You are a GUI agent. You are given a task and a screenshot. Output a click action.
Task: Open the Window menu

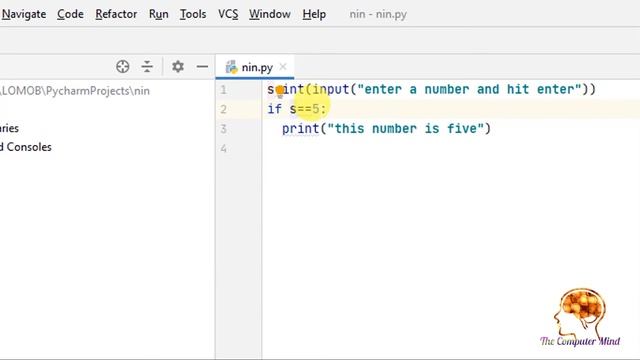270,14
